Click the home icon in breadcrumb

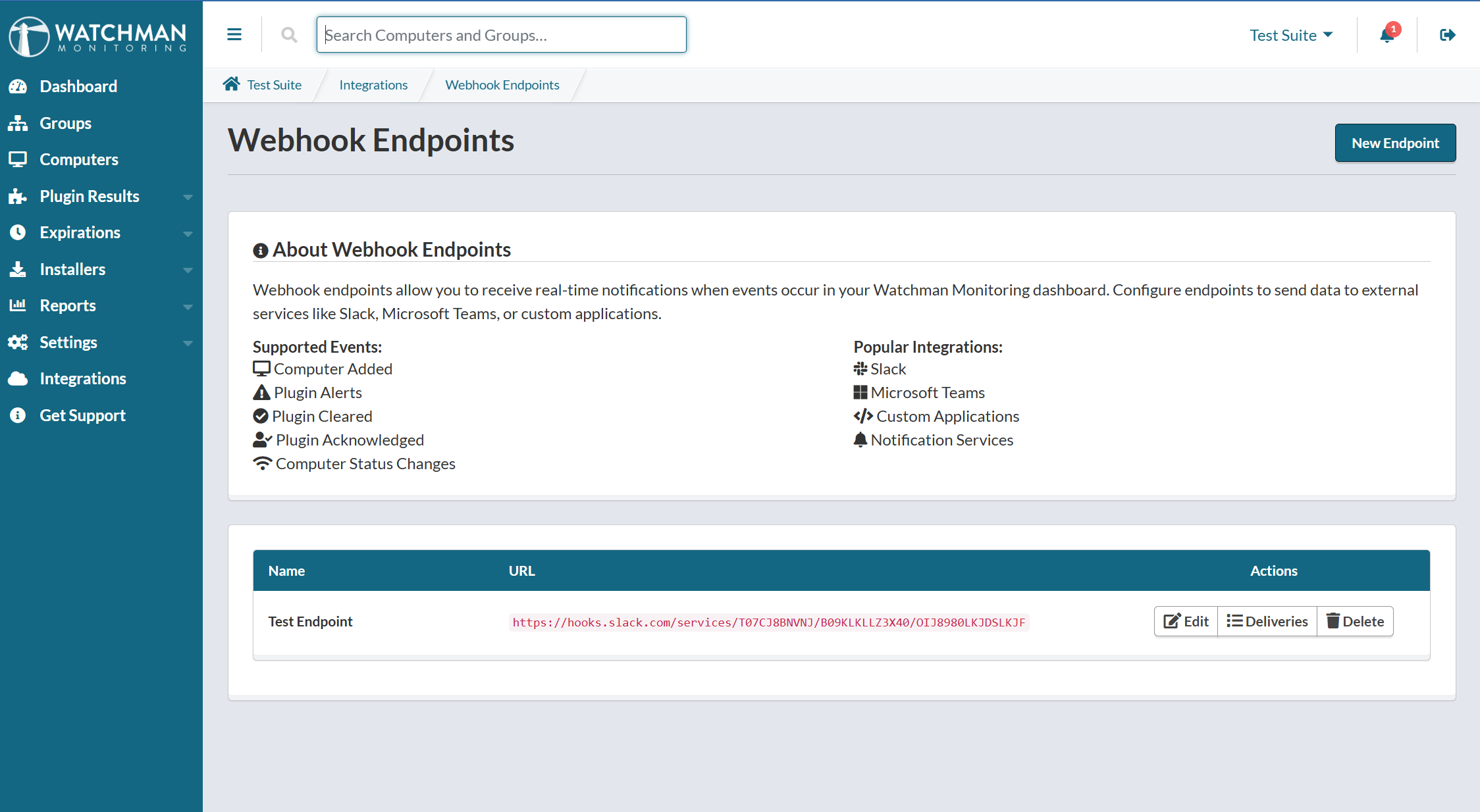(x=231, y=84)
